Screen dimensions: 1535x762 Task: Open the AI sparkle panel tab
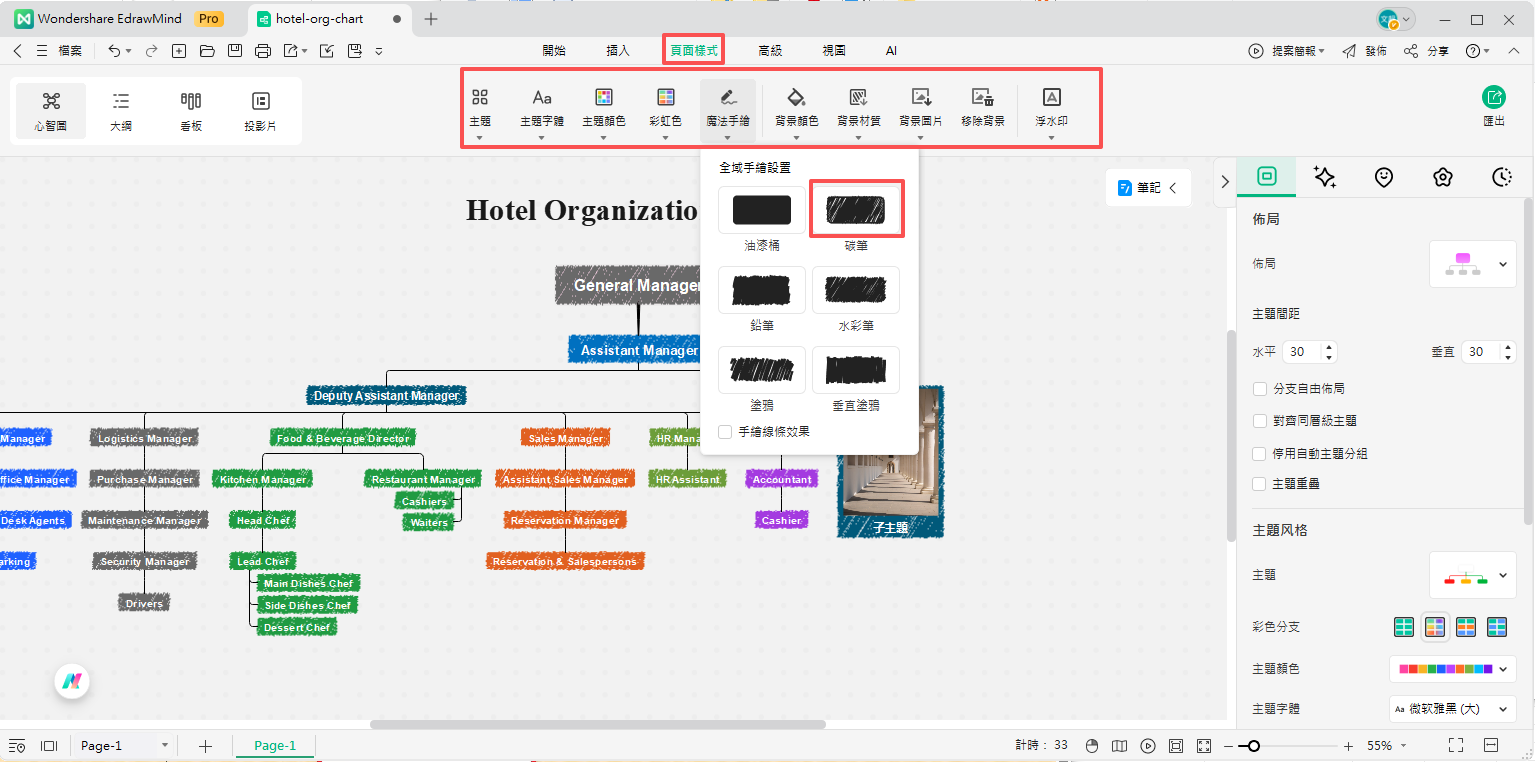pyautogui.click(x=1325, y=177)
